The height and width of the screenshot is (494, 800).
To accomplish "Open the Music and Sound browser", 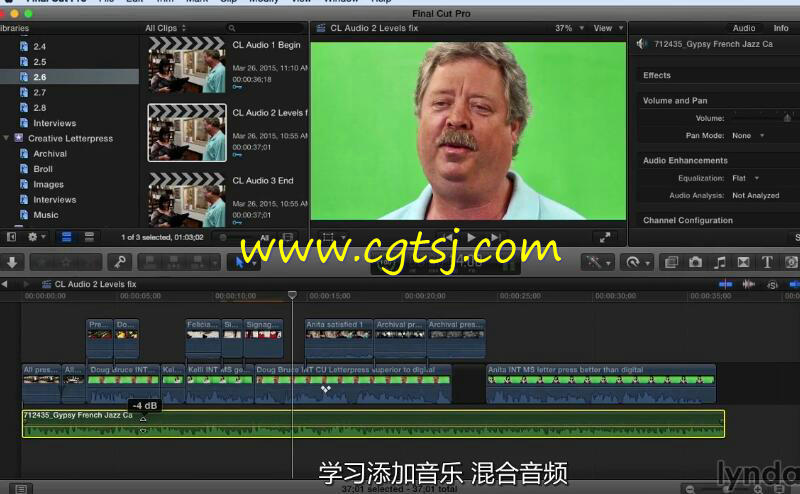I will (x=719, y=262).
